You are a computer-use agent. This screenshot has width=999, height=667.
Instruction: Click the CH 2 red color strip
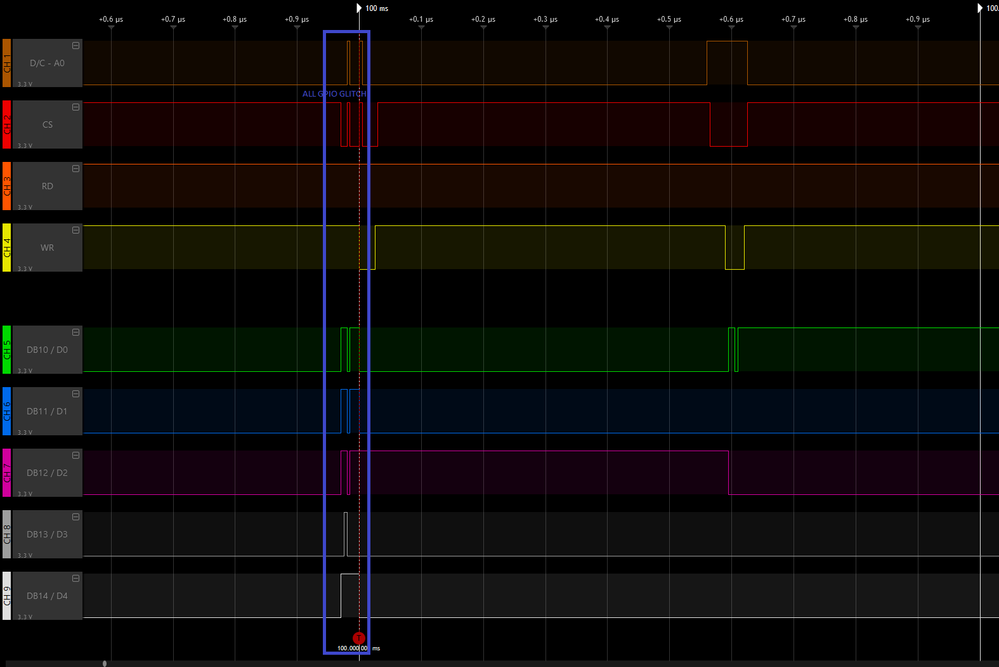point(6,124)
